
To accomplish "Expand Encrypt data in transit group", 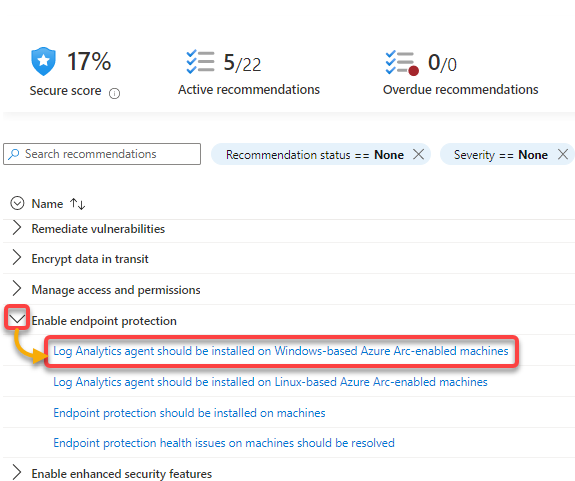I will pyautogui.click(x=17, y=257).
